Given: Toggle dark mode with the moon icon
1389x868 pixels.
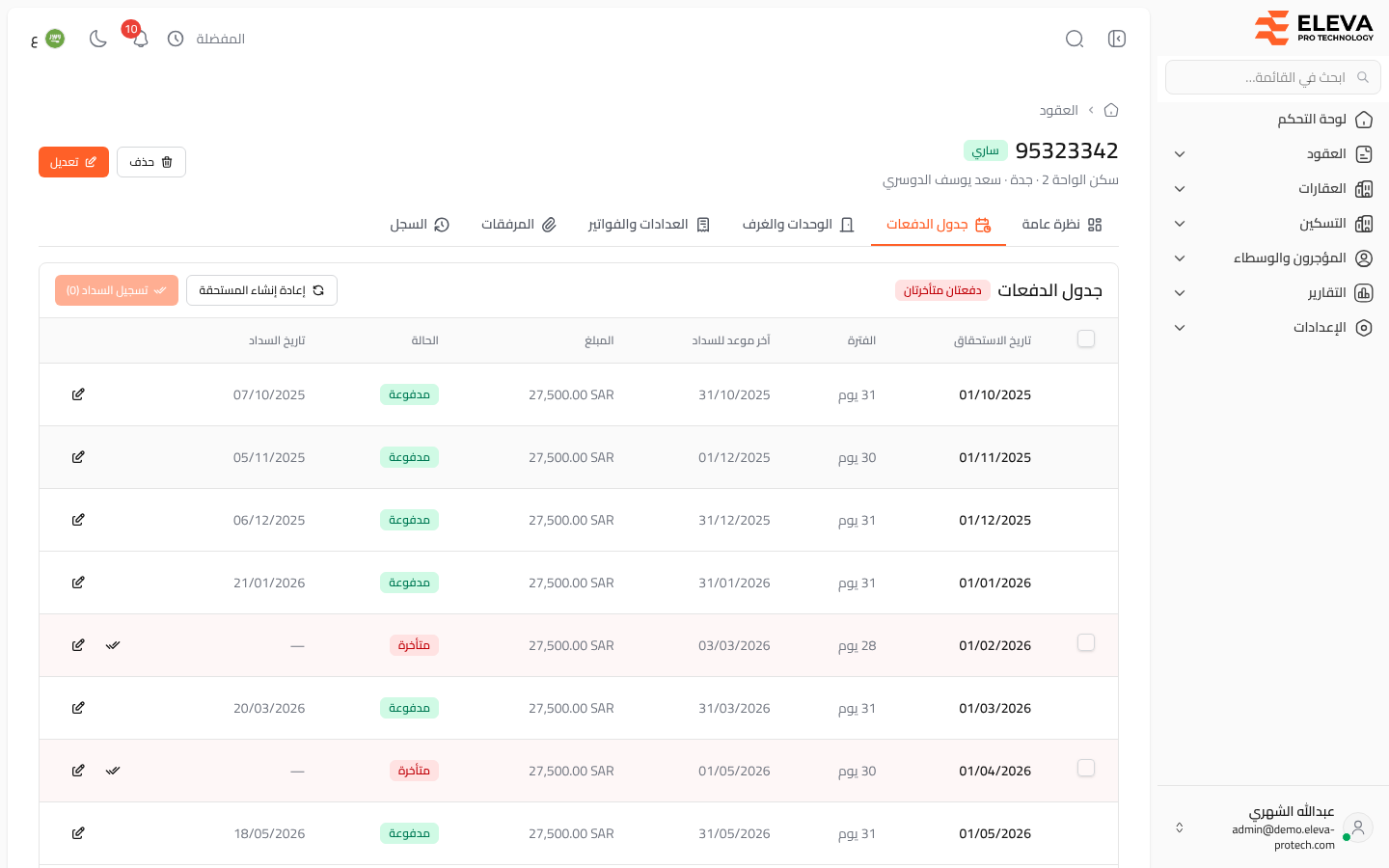Looking at the screenshot, I should tap(98, 39).
